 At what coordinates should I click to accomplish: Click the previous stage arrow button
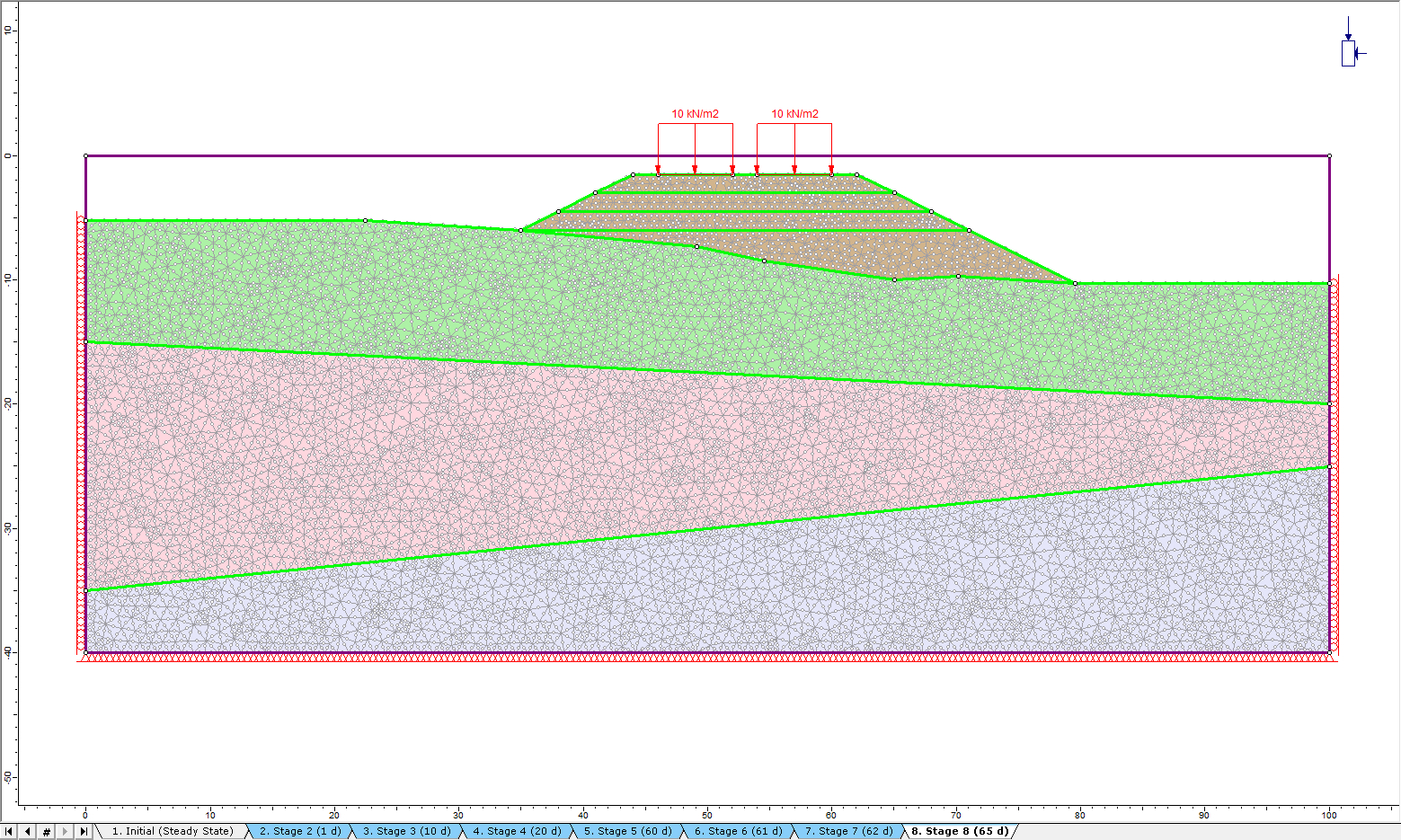click(28, 832)
